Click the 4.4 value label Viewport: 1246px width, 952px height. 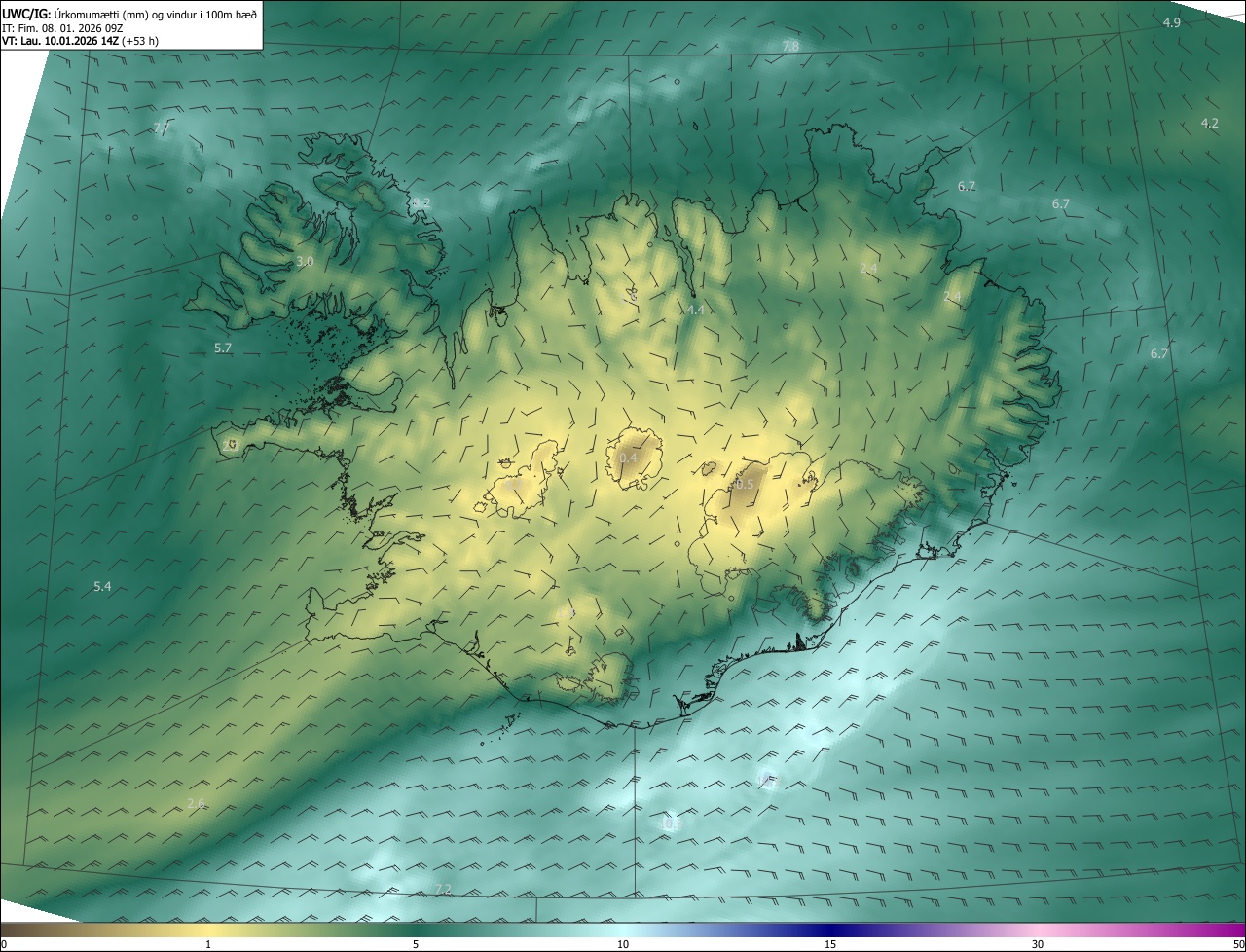pos(695,310)
